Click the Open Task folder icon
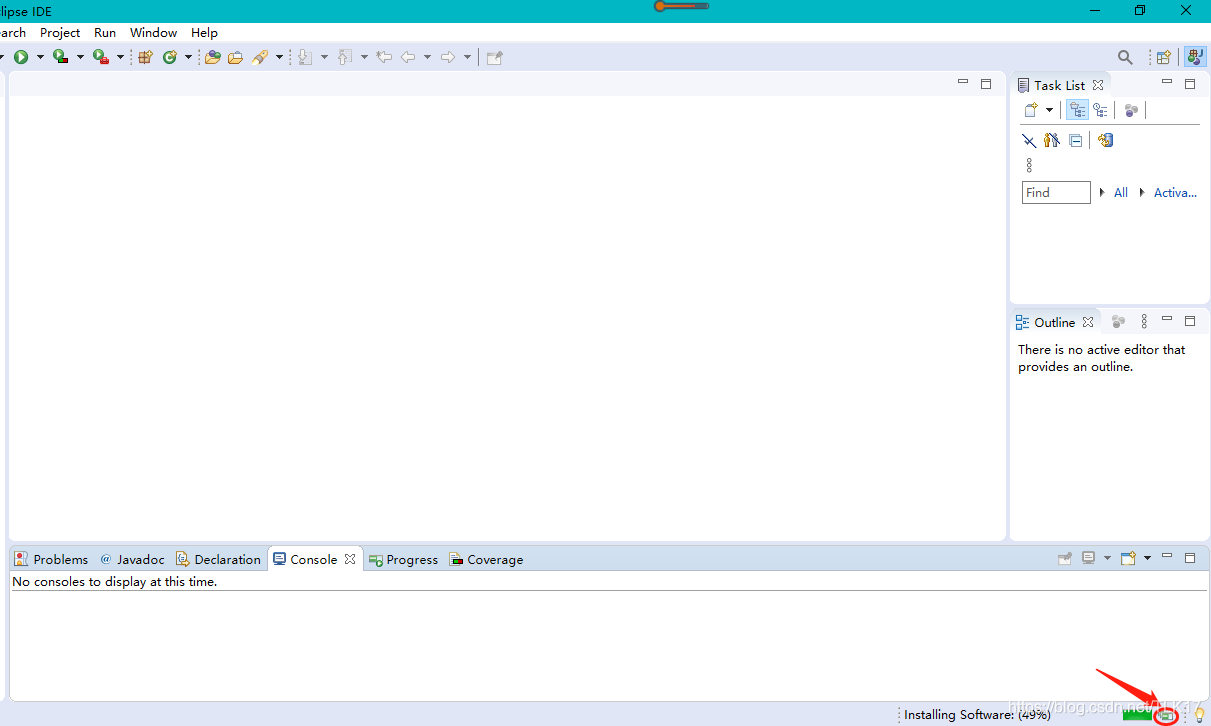Screen dimensions: 1211x726 click(x=235, y=57)
